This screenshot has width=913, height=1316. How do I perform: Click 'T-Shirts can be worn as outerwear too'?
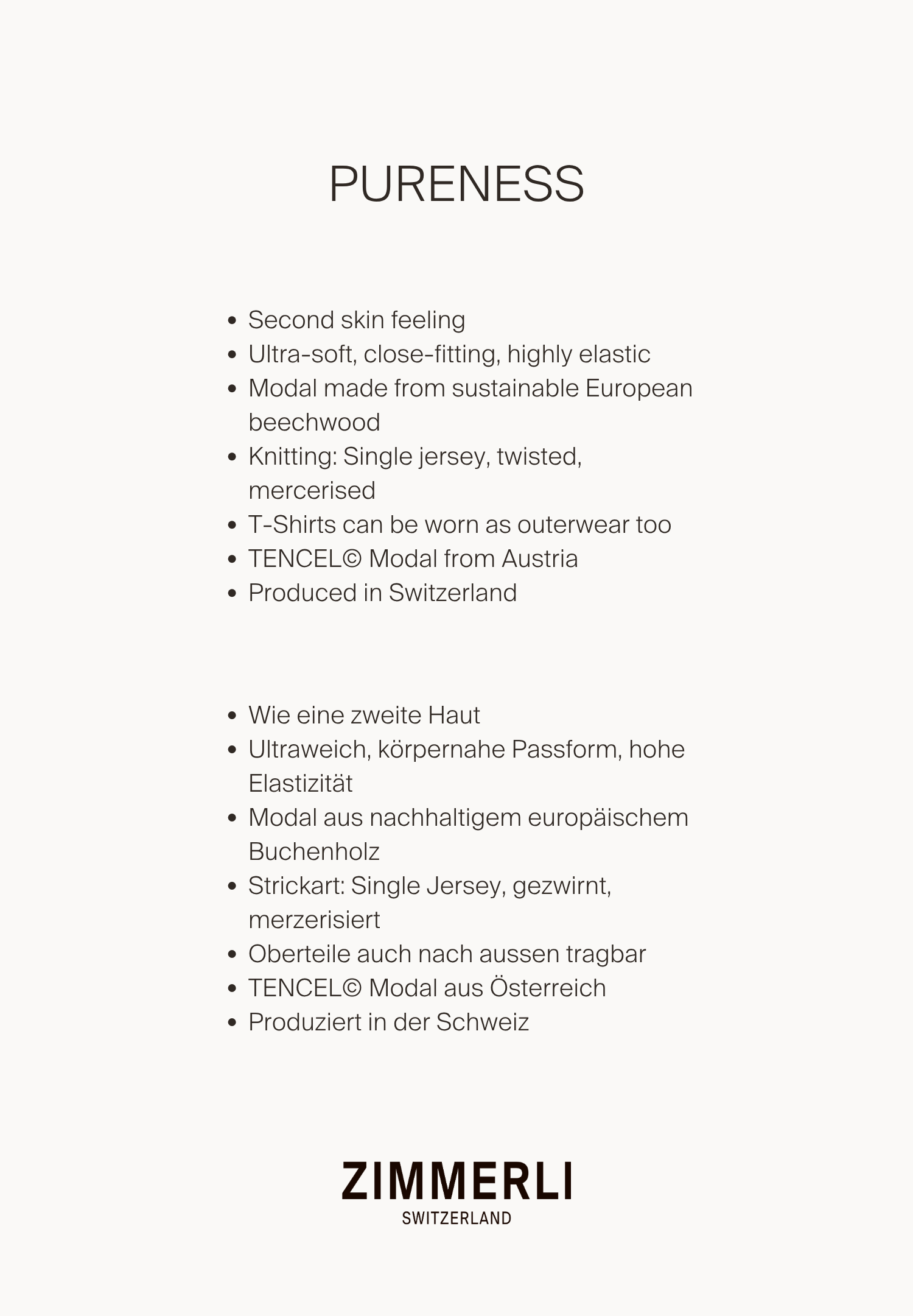point(460,524)
